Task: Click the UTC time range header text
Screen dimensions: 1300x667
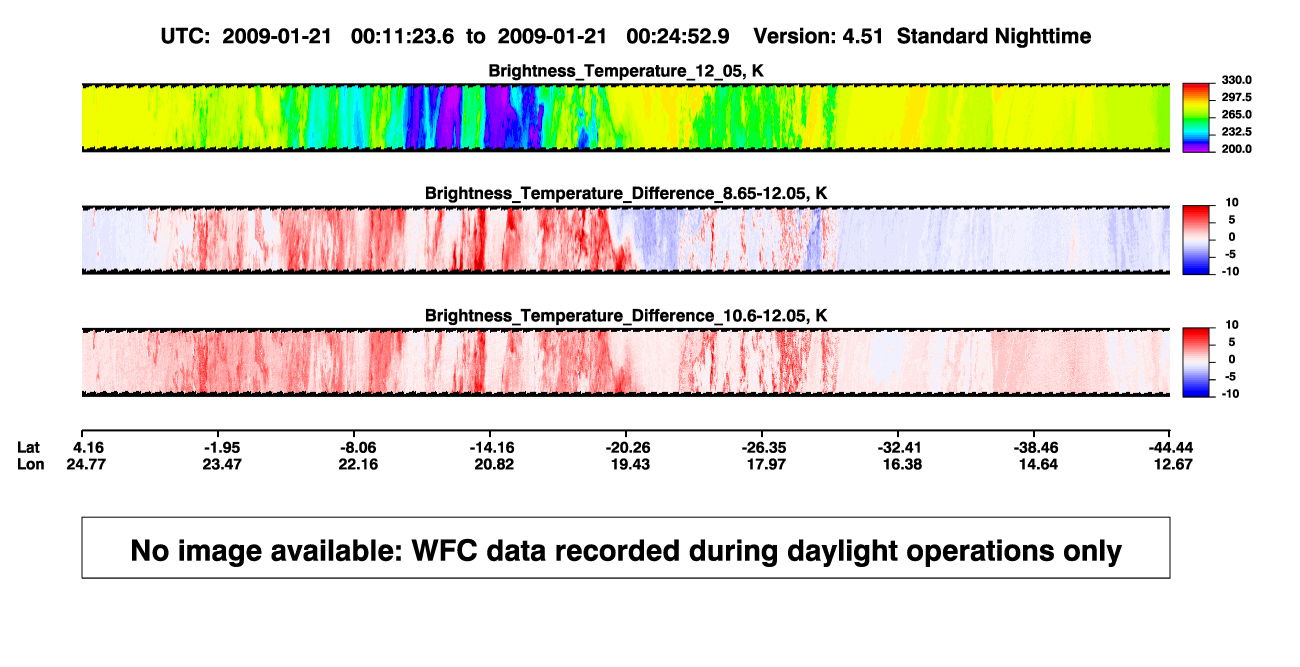Action: (x=444, y=36)
